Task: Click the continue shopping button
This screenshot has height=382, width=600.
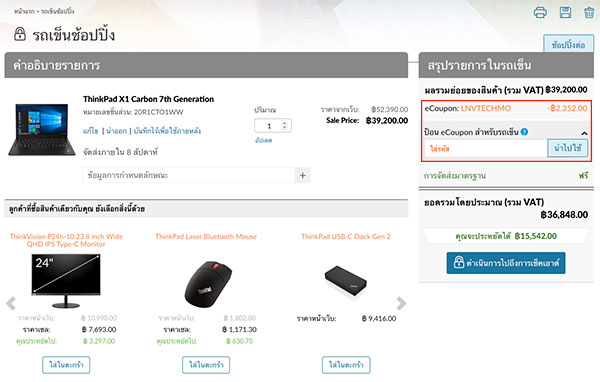Action: [x=568, y=44]
